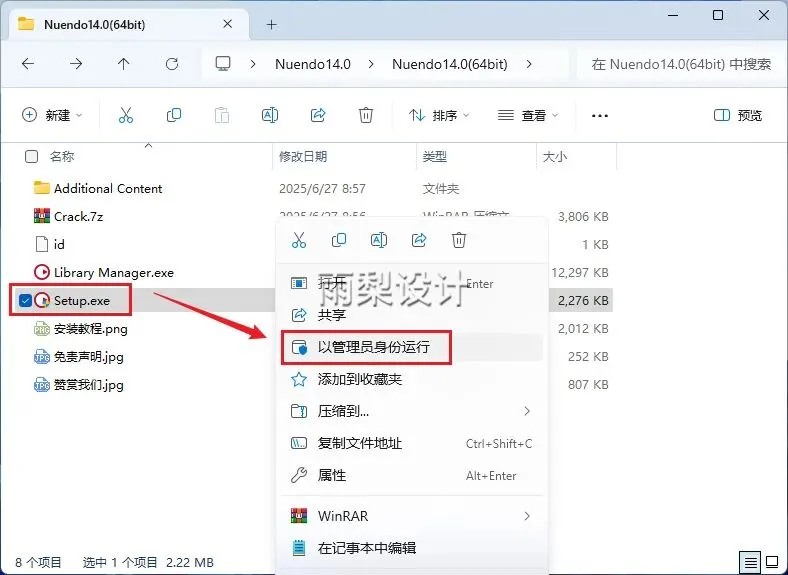Click the Rename icon in the toolbar

270,116
